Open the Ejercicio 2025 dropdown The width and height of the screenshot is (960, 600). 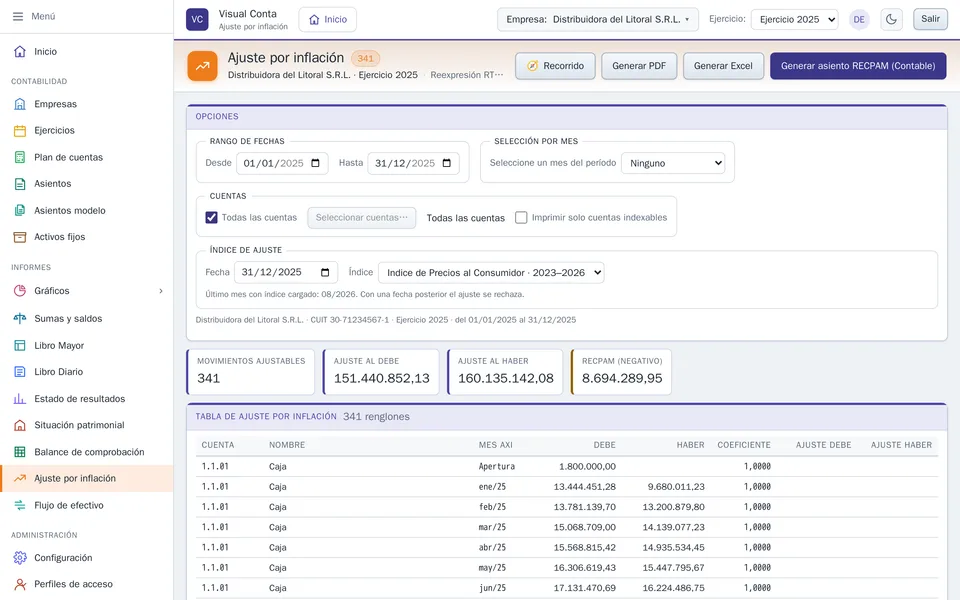795,20
